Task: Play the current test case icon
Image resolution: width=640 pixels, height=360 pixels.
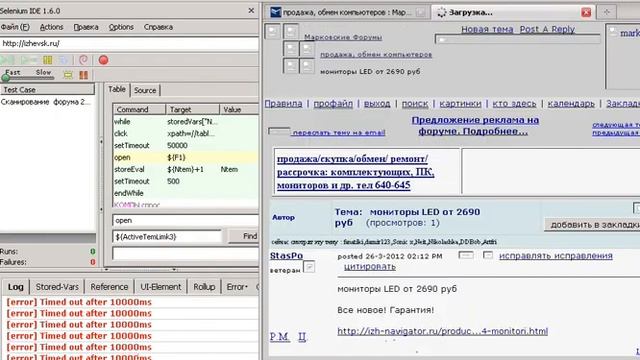Action: coord(29,60)
